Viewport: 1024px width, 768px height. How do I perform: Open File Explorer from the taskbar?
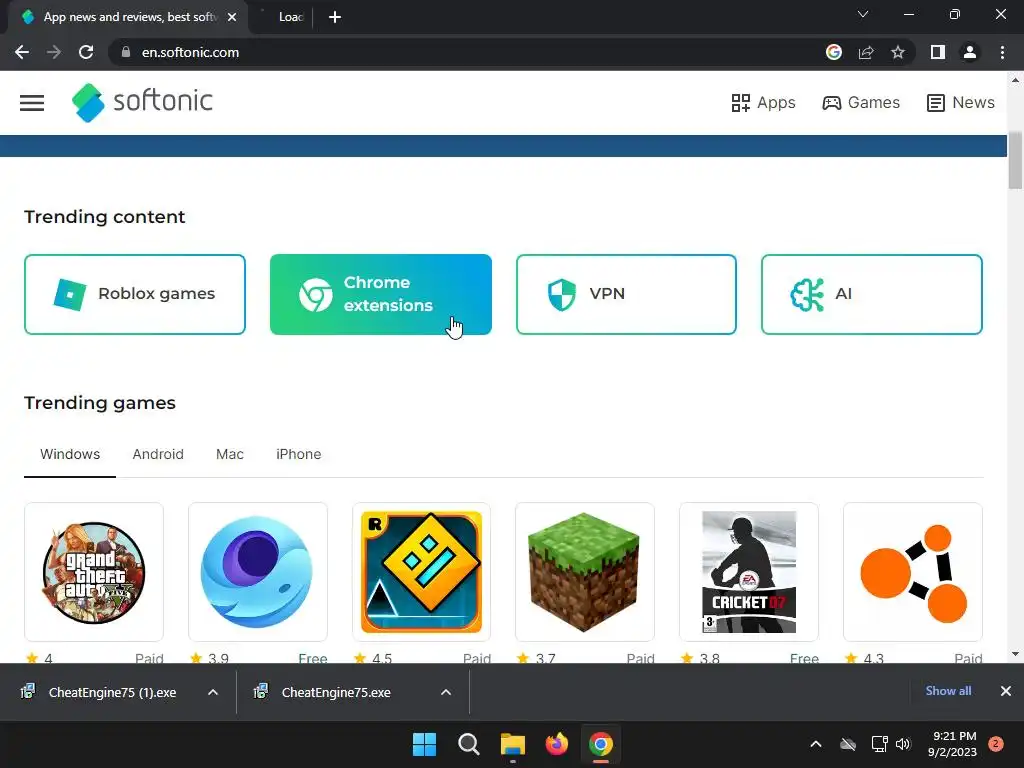click(513, 744)
